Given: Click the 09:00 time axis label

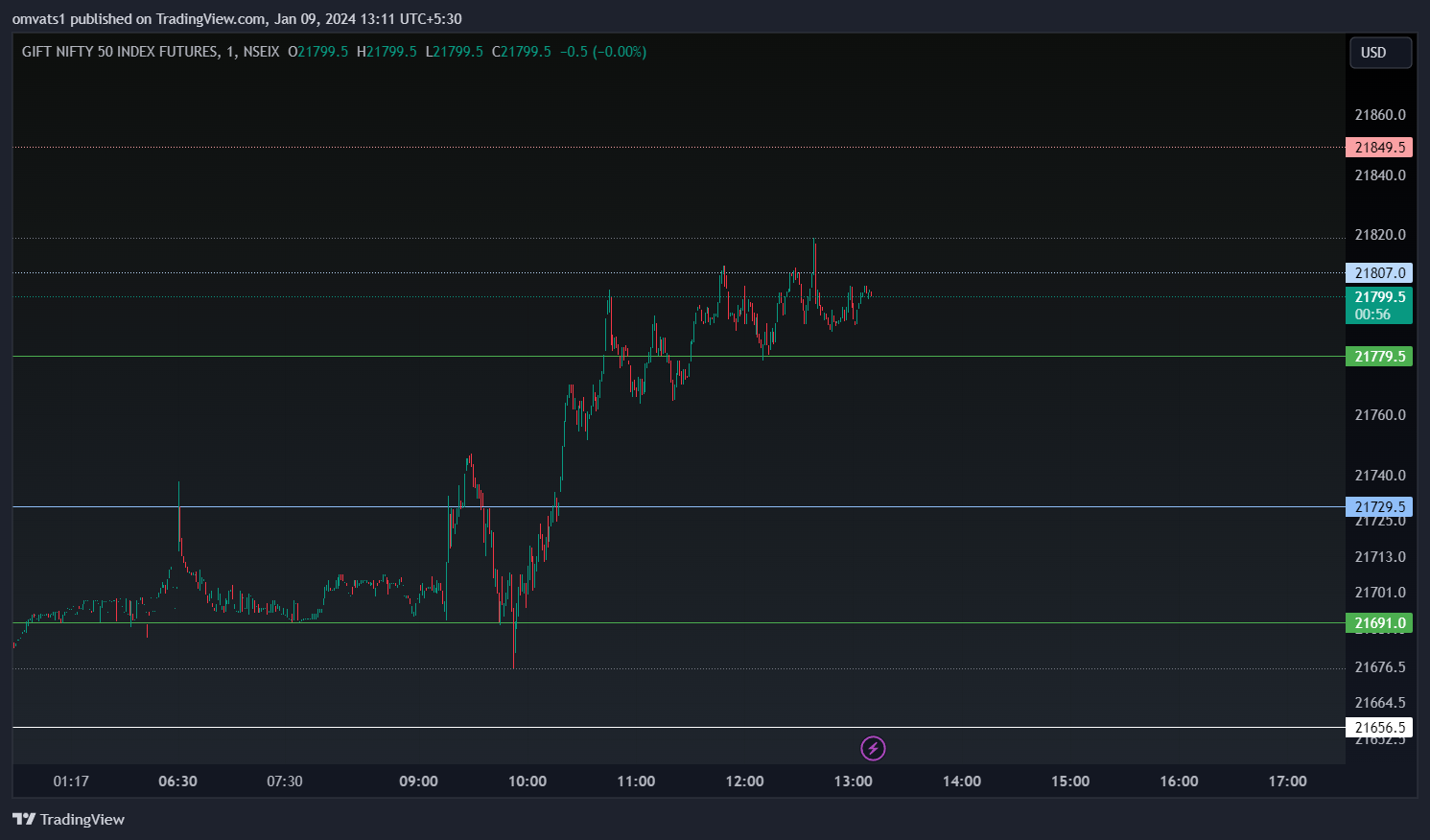Looking at the screenshot, I should tap(418, 782).
